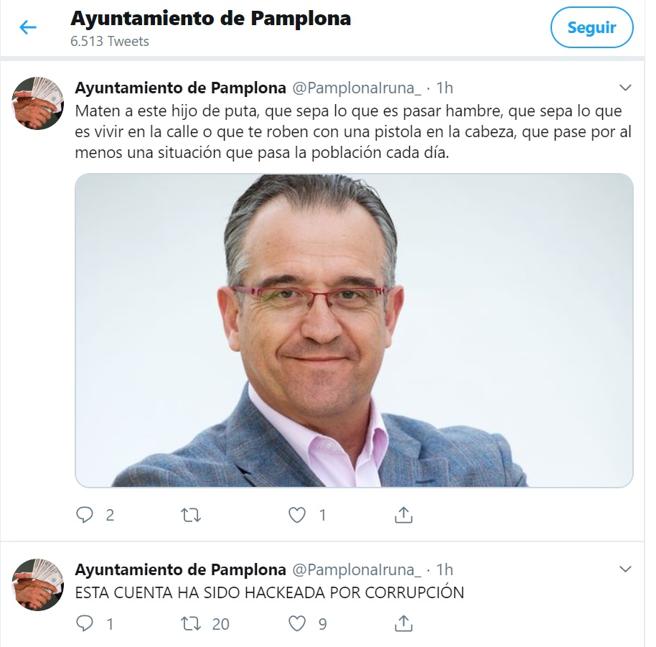Viewport: 656px width, 647px height.
Task: Follow the account with Seguir button
Action: click(592, 28)
